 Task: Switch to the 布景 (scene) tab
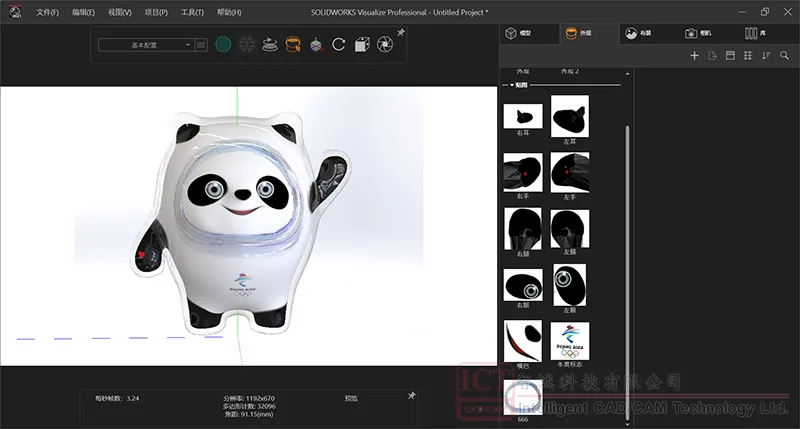(649, 33)
